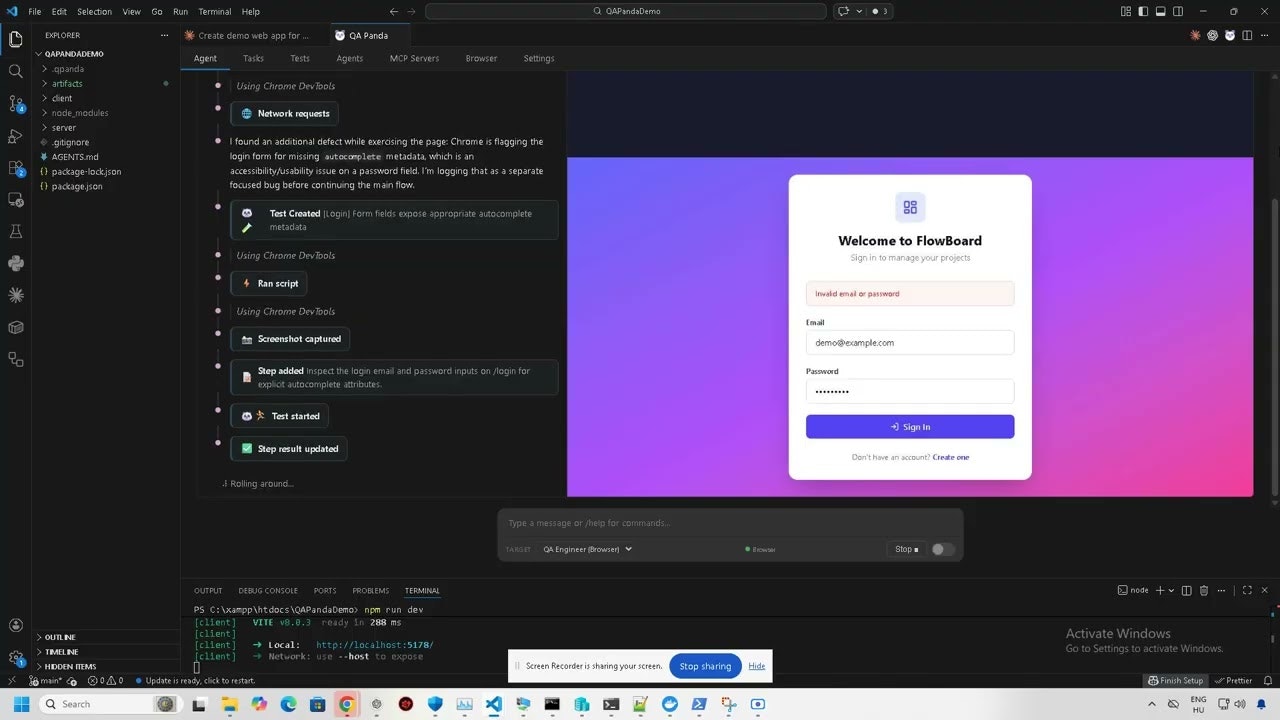Click the Hide link in sharing bar
1280x720 pixels.
(757, 666)
